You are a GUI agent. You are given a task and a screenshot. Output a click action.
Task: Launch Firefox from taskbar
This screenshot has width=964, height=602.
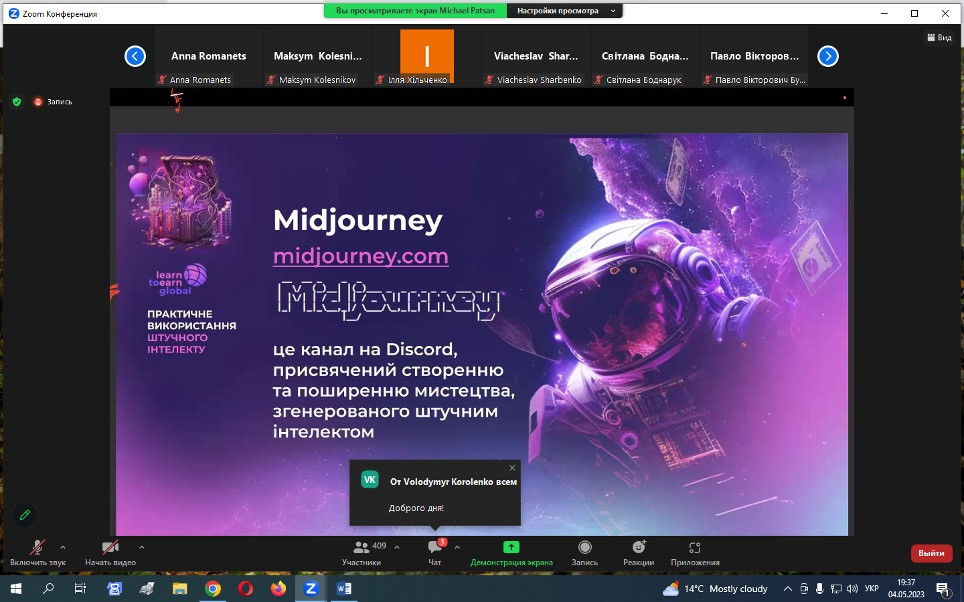(x=278, y=588)
